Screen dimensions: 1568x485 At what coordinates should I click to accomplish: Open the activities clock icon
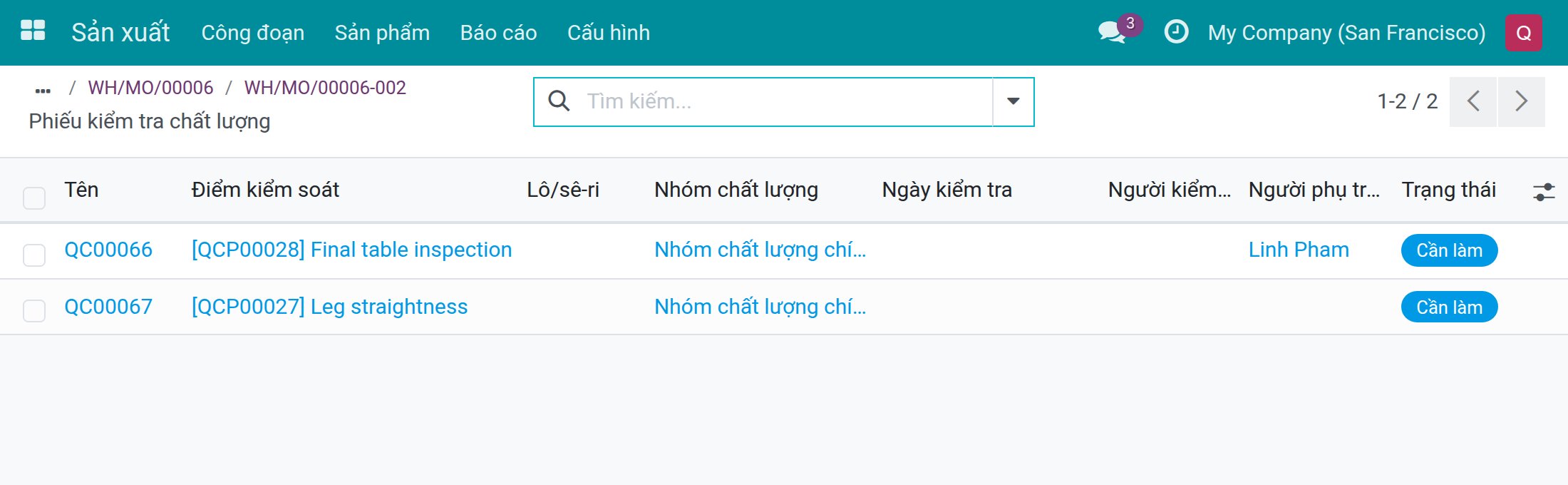(x=1176, y=32)
